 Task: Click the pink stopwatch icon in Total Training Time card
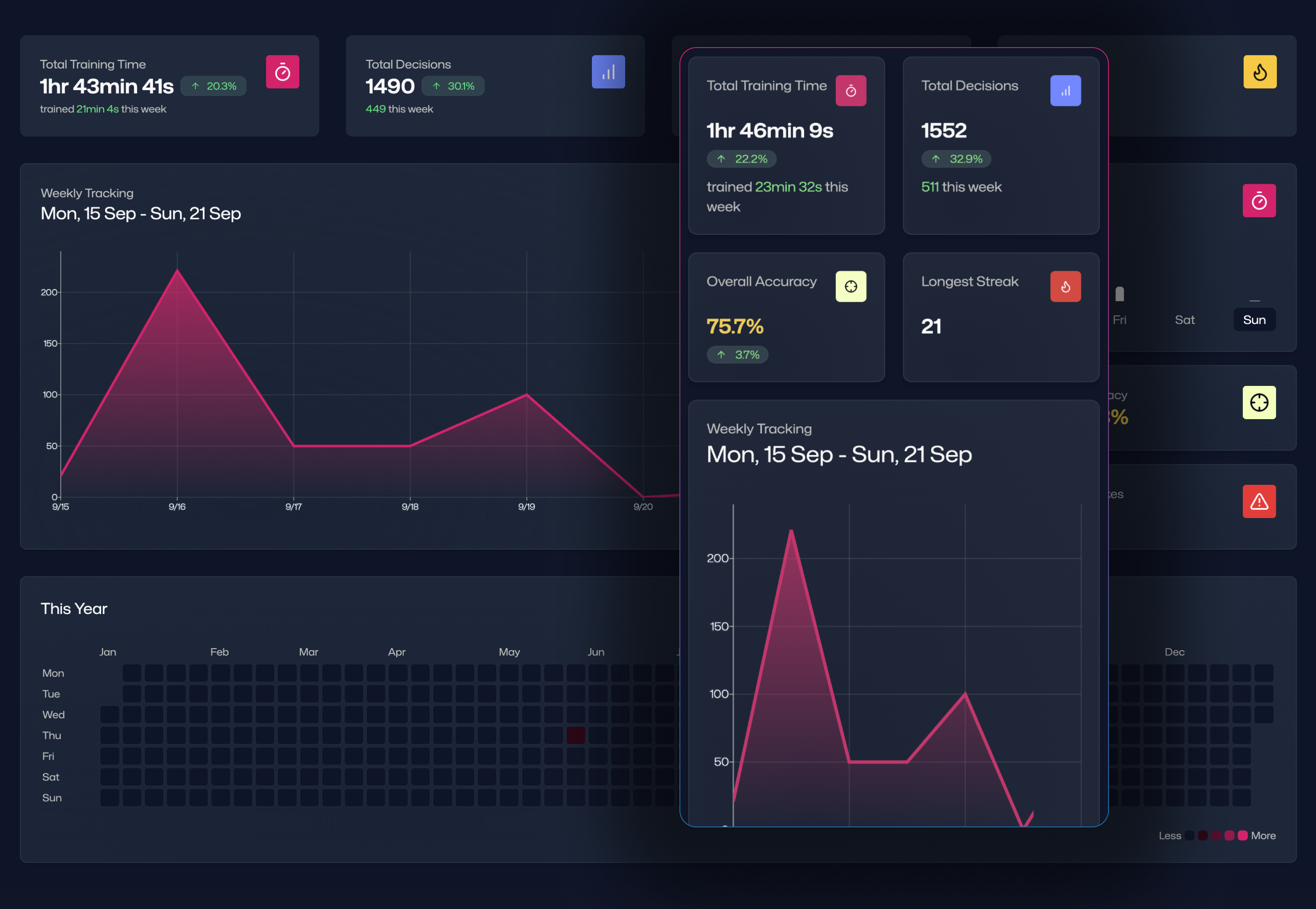click(x=282, y=72)
